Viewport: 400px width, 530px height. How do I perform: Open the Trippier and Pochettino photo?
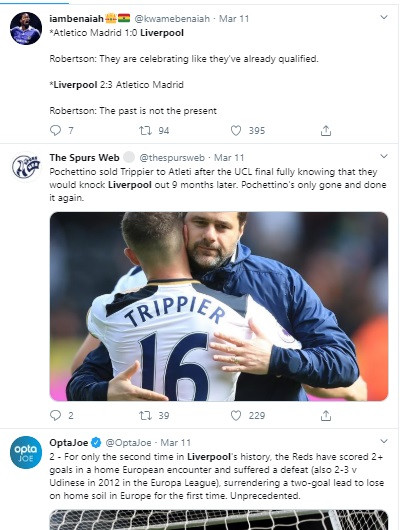coord(219,306)
